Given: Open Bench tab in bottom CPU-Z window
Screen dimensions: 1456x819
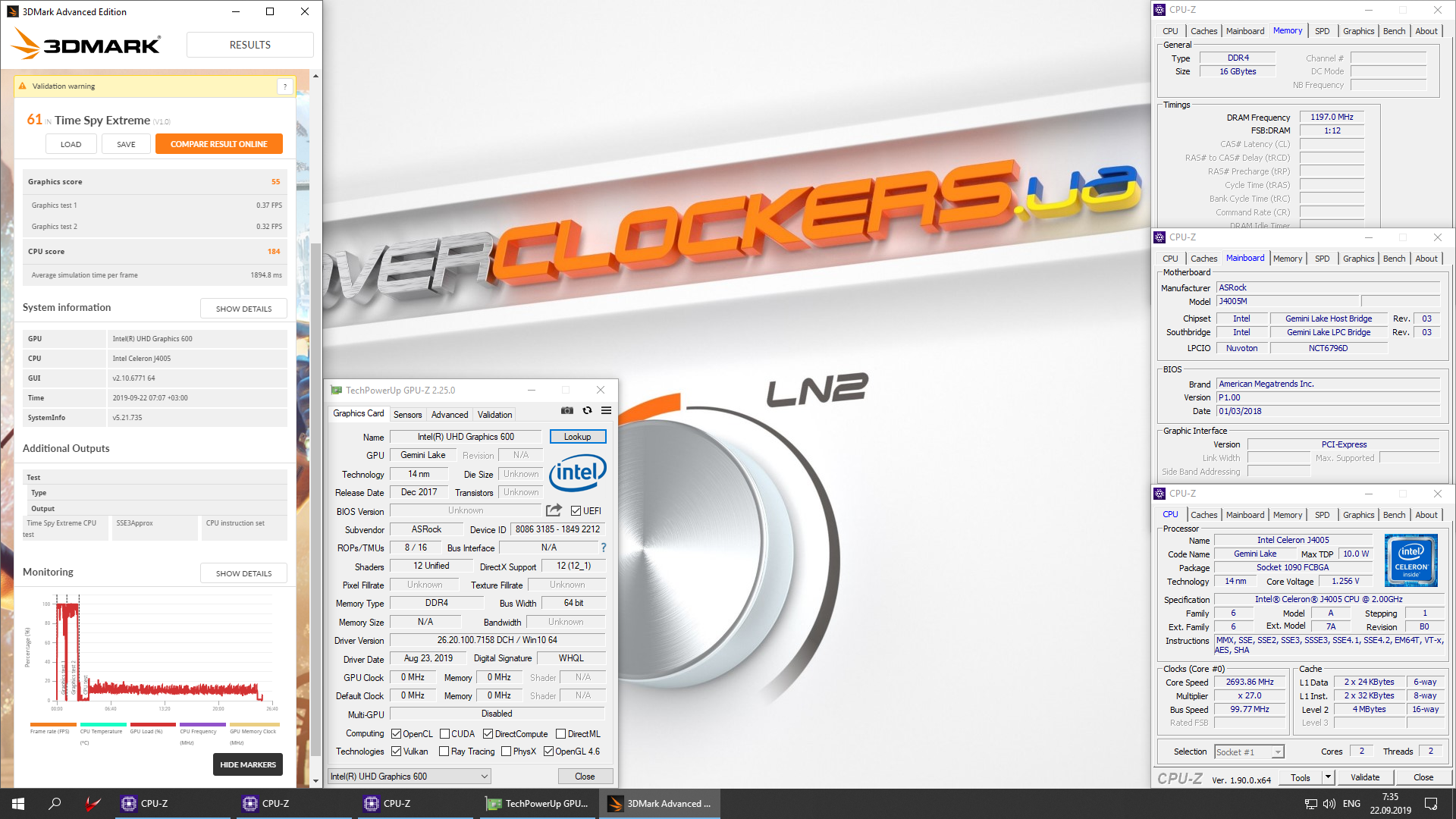Looking at the screenshot, I should (x=1394, y=515).
